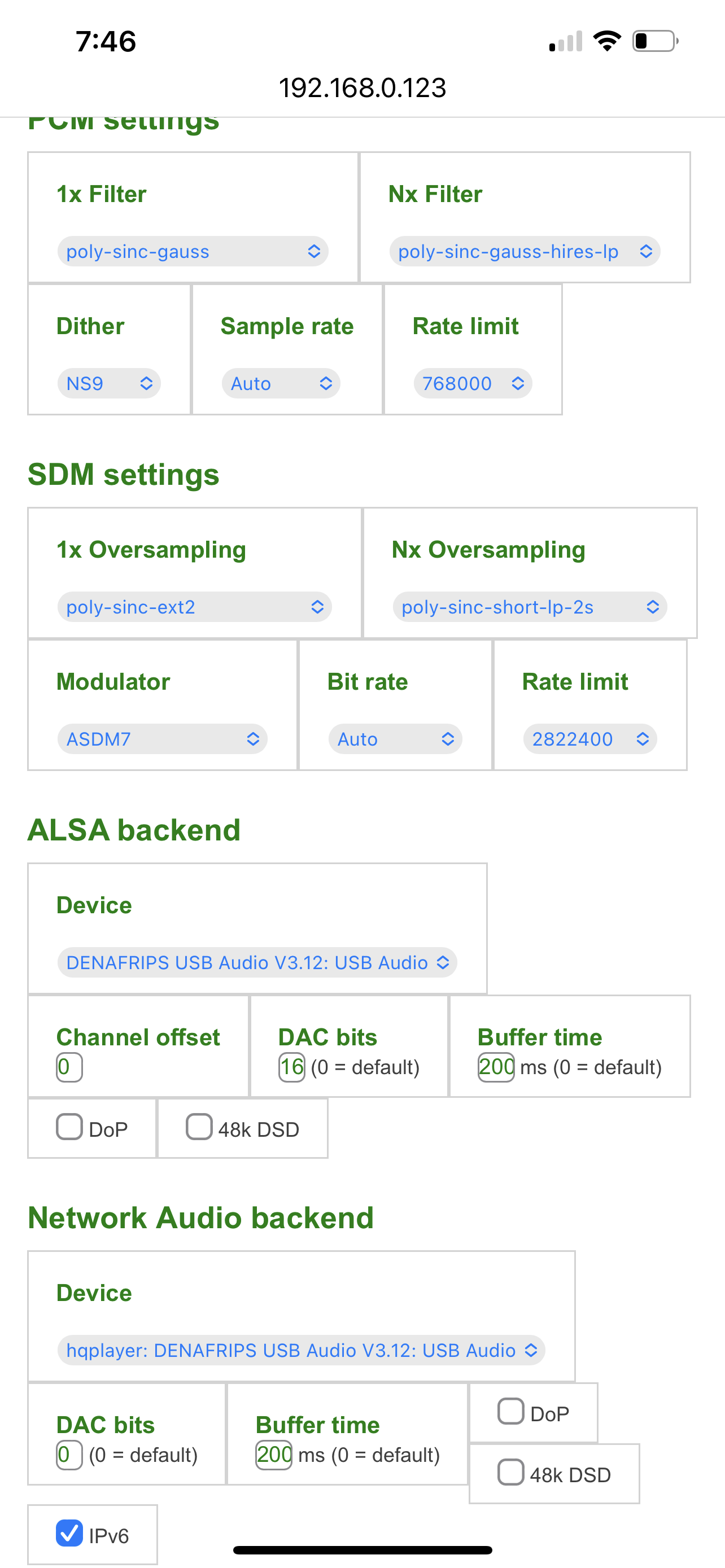Open PCM Rate limit 768000 selector
725x1568 pixels.
coord(473,383)
